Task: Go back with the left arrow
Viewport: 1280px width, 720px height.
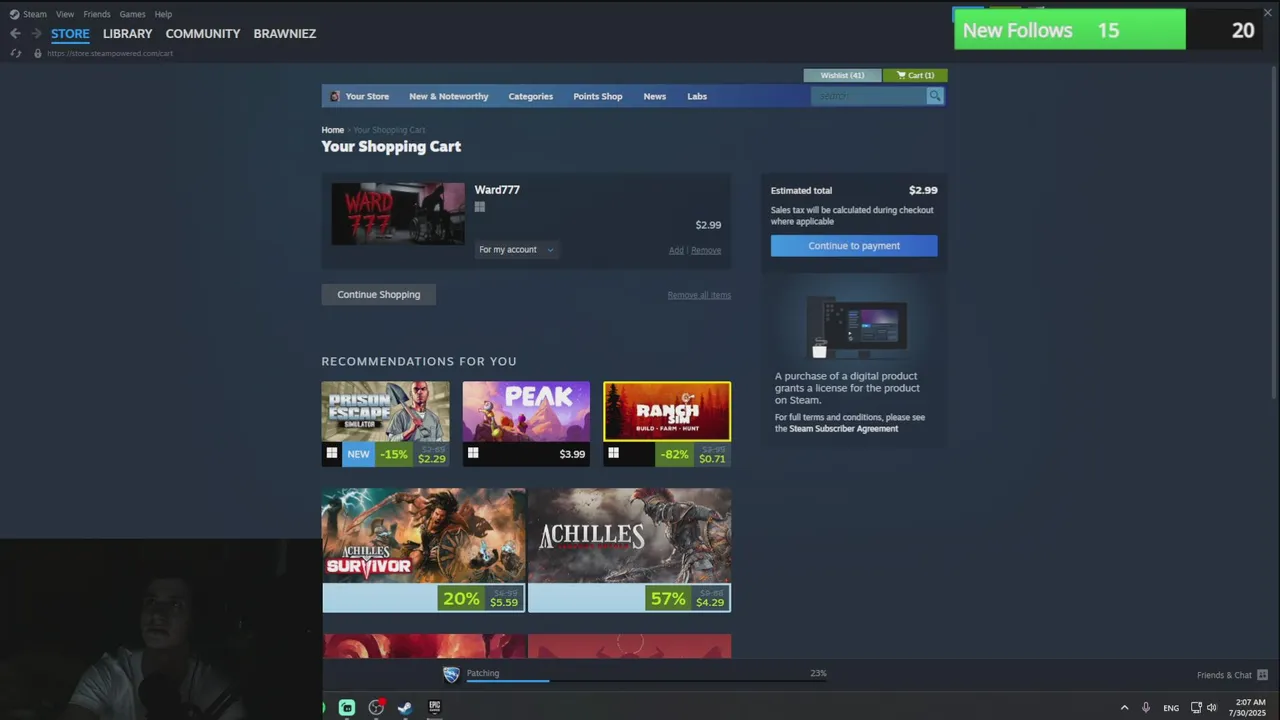Action: pyautogui.click(x=15, y=33)
